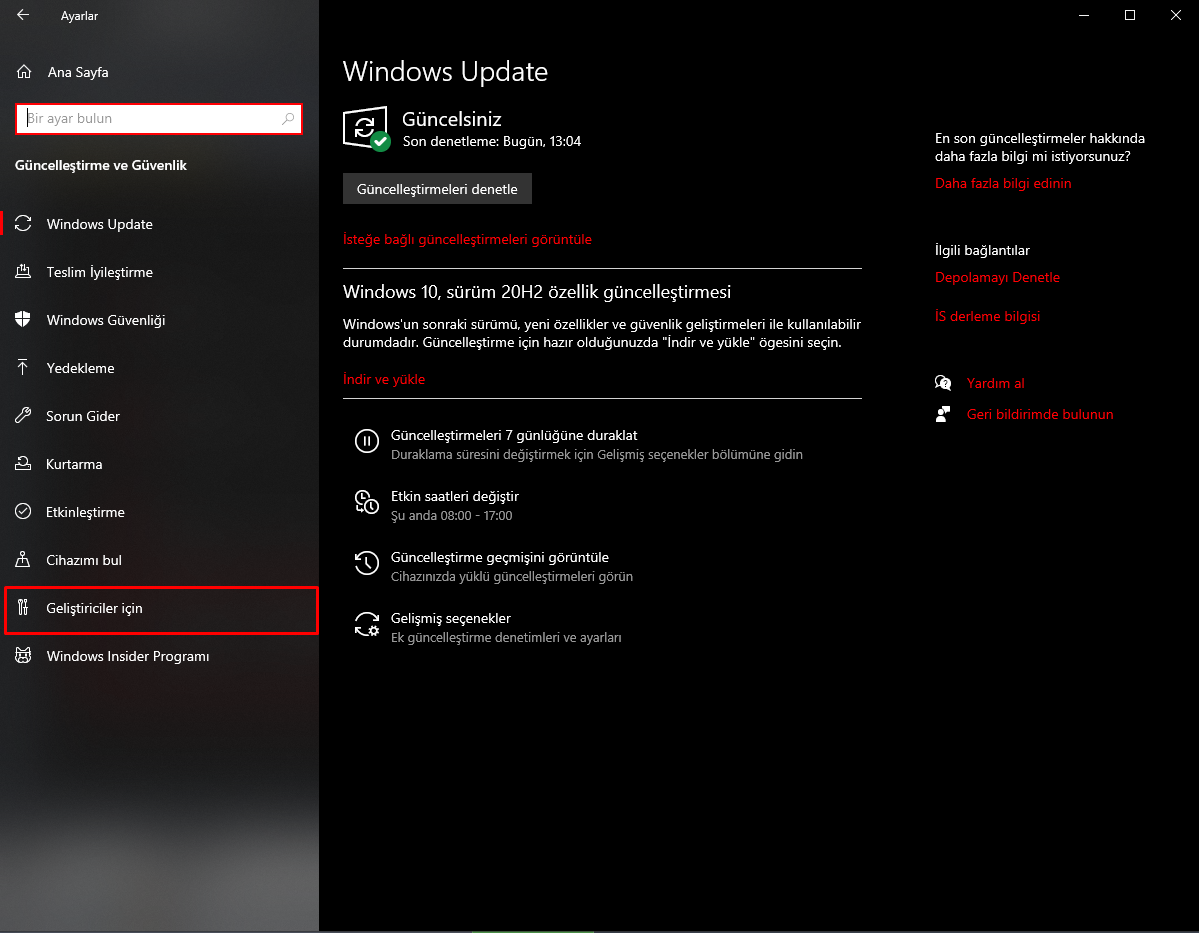Screen dimensions: 1199x933
Task: Click the Kurtarma recovery icon
Action: pos(23,463)
